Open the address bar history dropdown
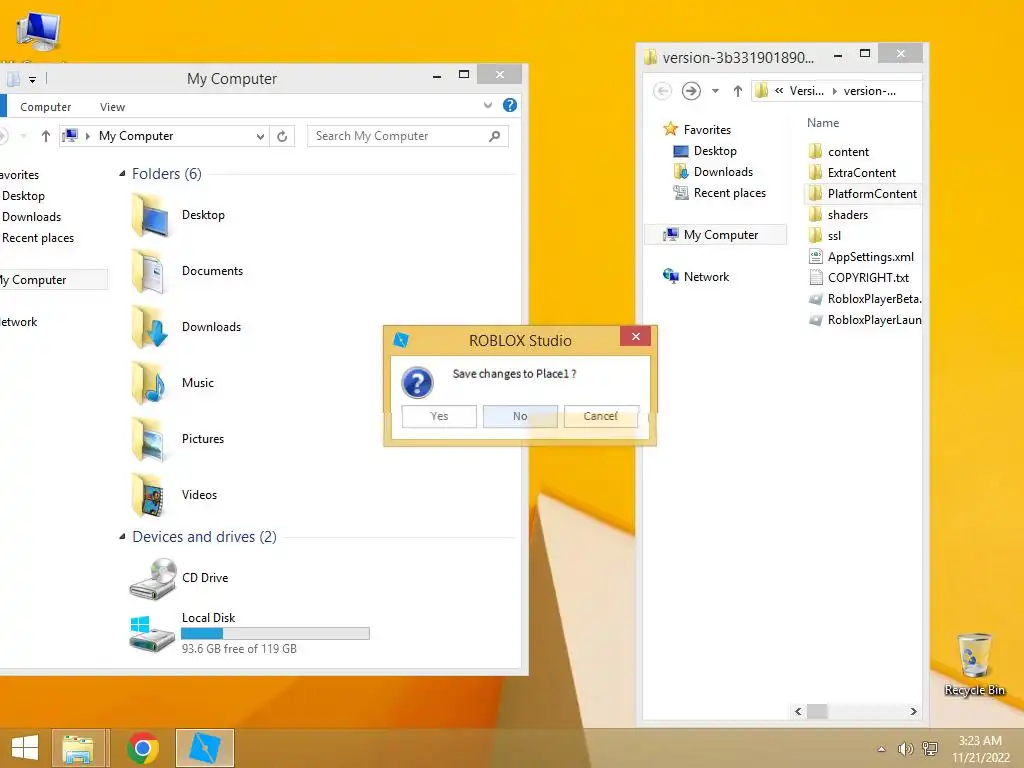Screen dimensions: 1024x768 tap(260, 136)
